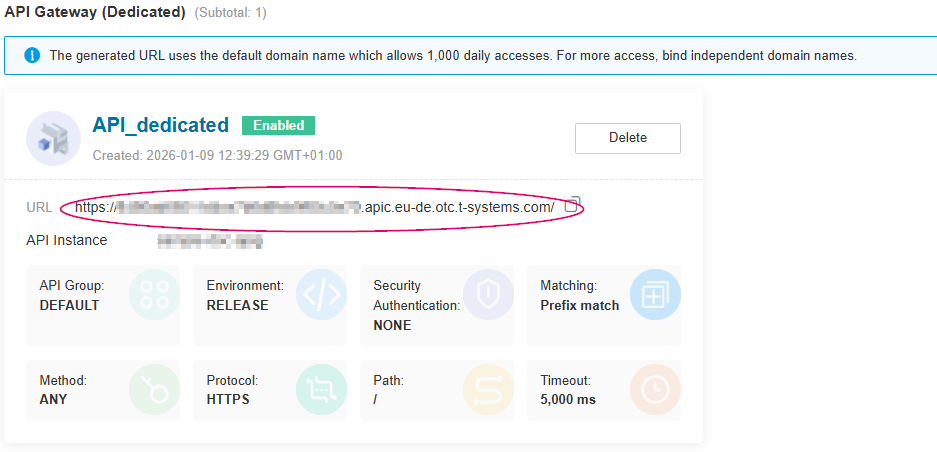Click the Protocol HTTPS icon

click(x=321, y=390)
